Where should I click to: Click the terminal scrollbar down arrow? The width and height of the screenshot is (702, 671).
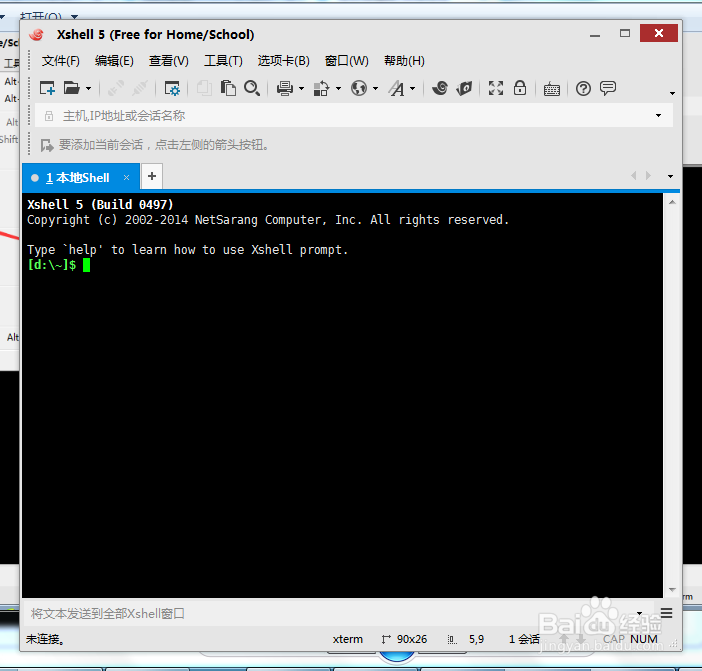tap(672, 590)
